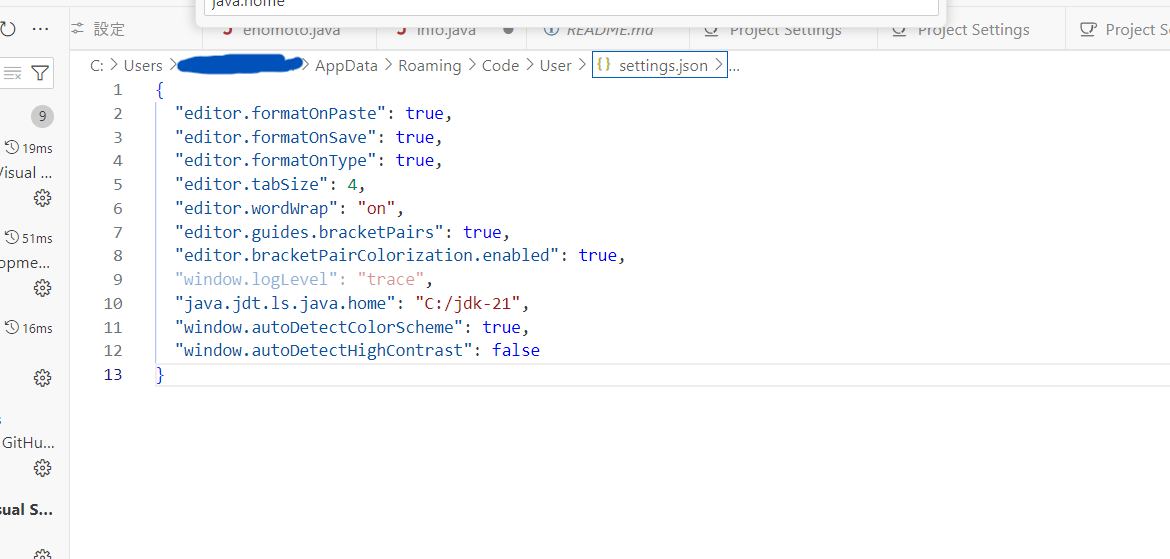This screenshot has height=559, width=1170.
Task: Open the sidebar's three-dot more actions menu
Action: click(40, 29)
